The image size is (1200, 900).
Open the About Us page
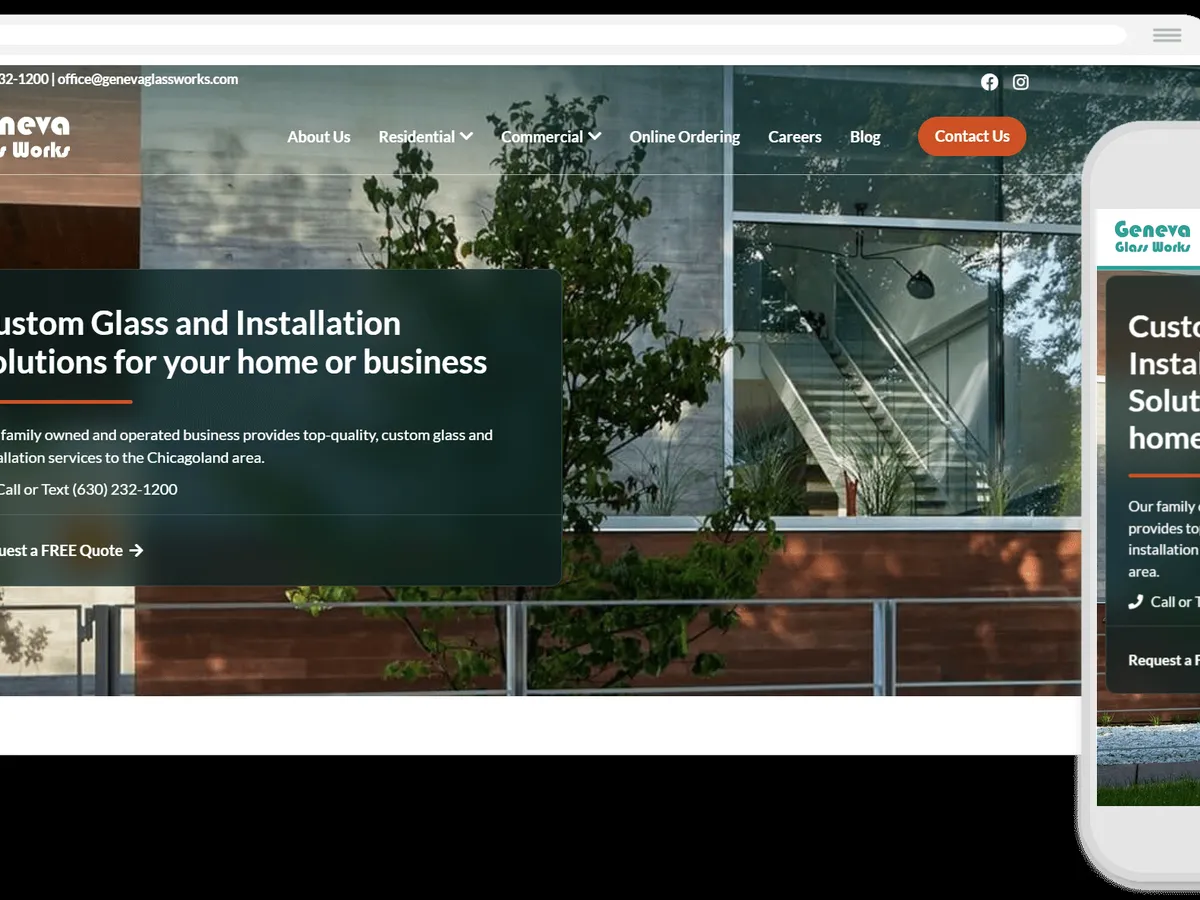[x=319, y=137]
